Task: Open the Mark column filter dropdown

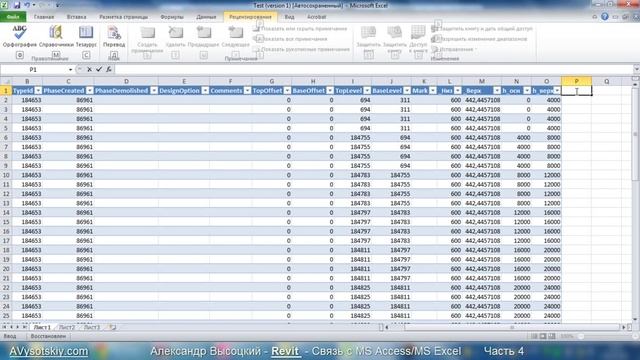Action: (x=433, y=91)
